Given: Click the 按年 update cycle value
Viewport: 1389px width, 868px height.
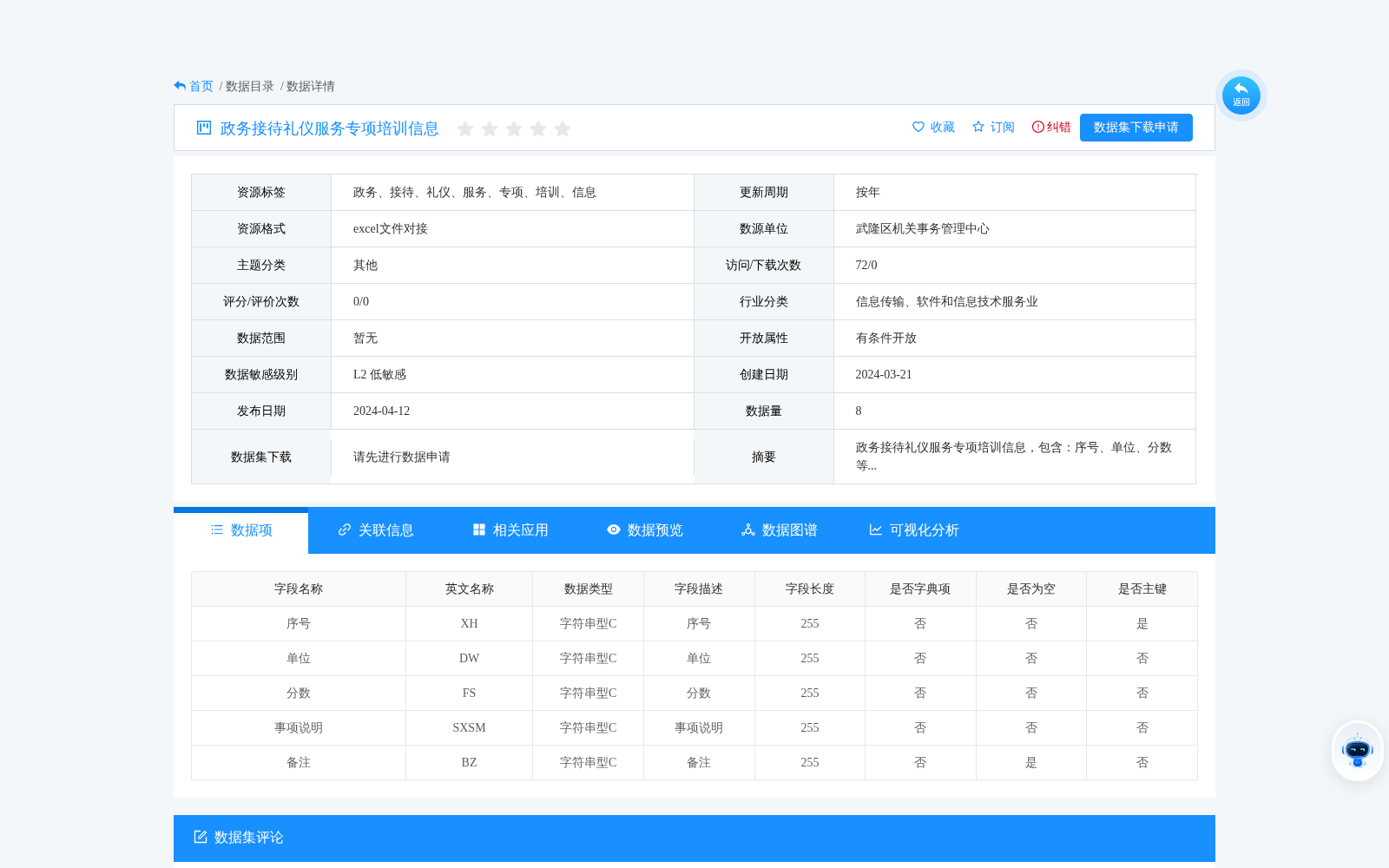Looking at the screenshot, I should 868,193.
